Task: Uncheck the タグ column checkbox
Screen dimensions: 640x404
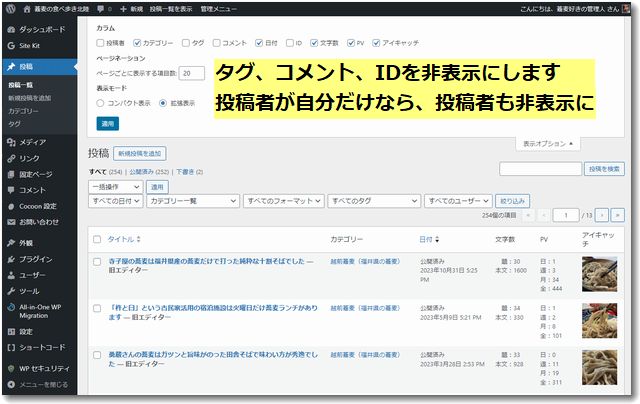Action: click(x=184, y=43)
